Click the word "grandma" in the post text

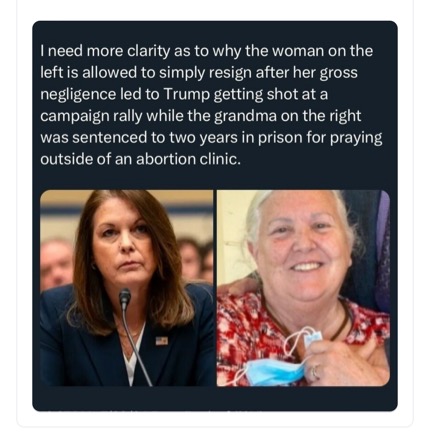click(245, 116)
